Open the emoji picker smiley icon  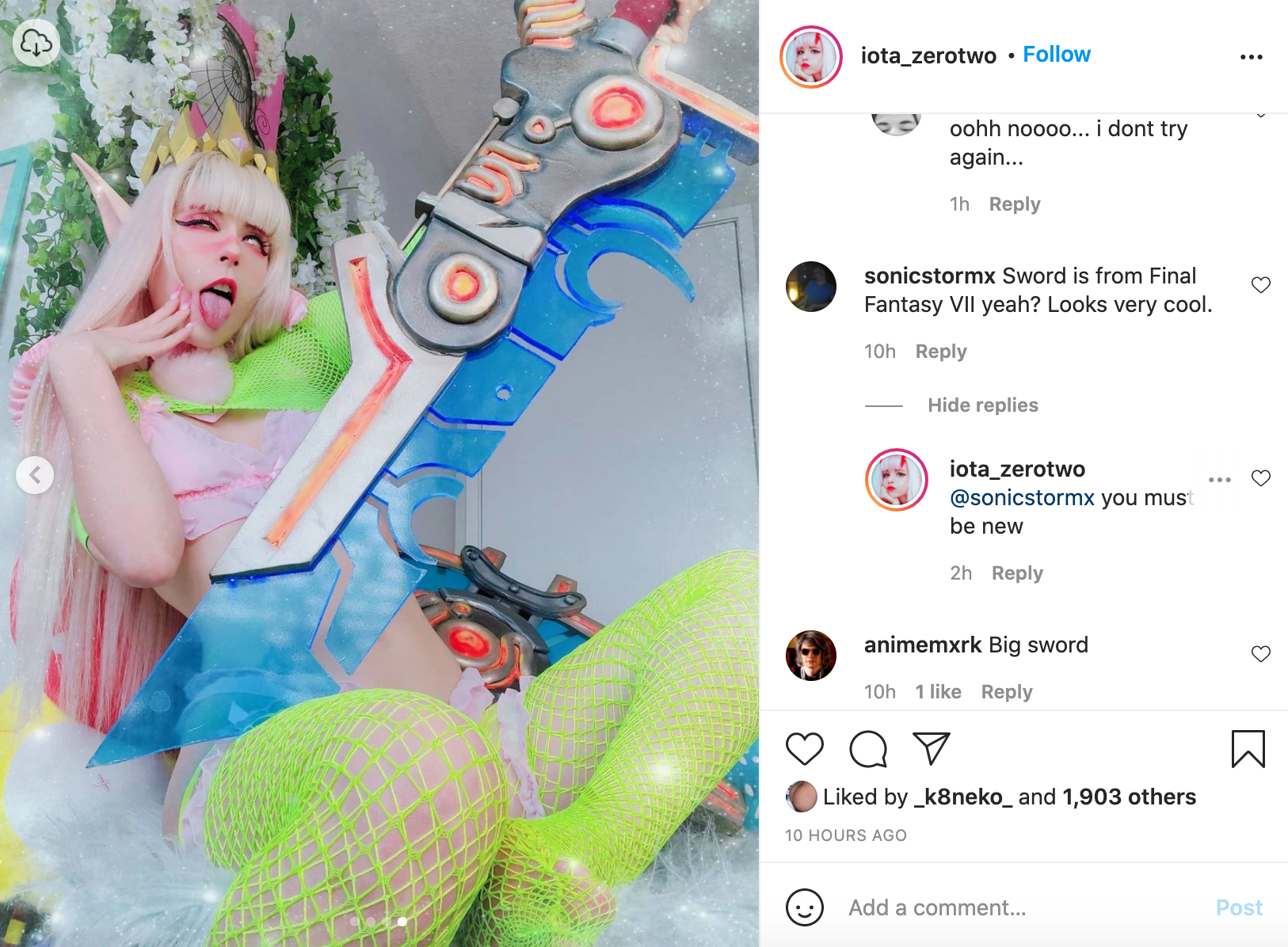(x=805, y=907)
